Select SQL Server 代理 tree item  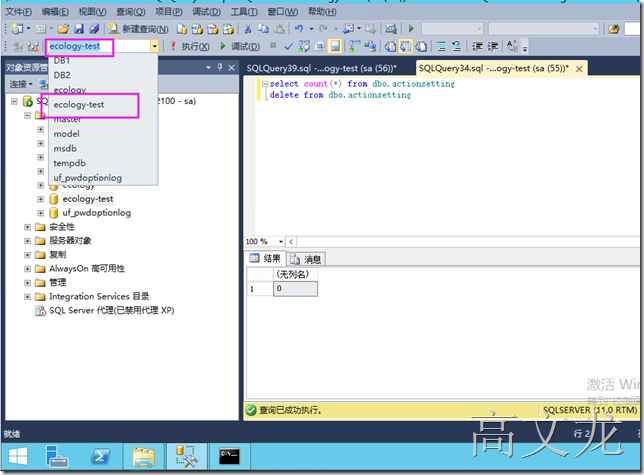pyautogui.click(x=111, y=311)
